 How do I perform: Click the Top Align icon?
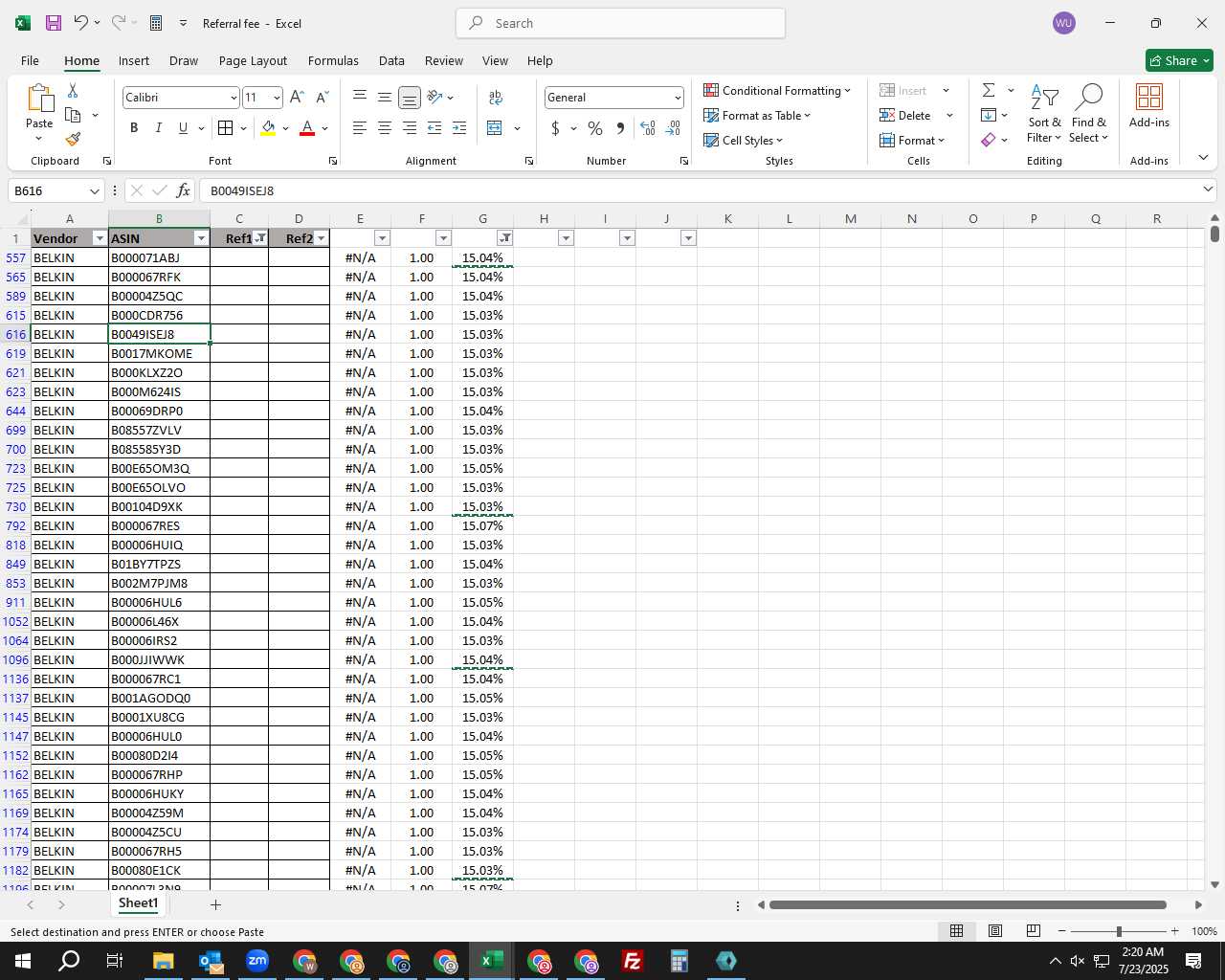[360, 98]
